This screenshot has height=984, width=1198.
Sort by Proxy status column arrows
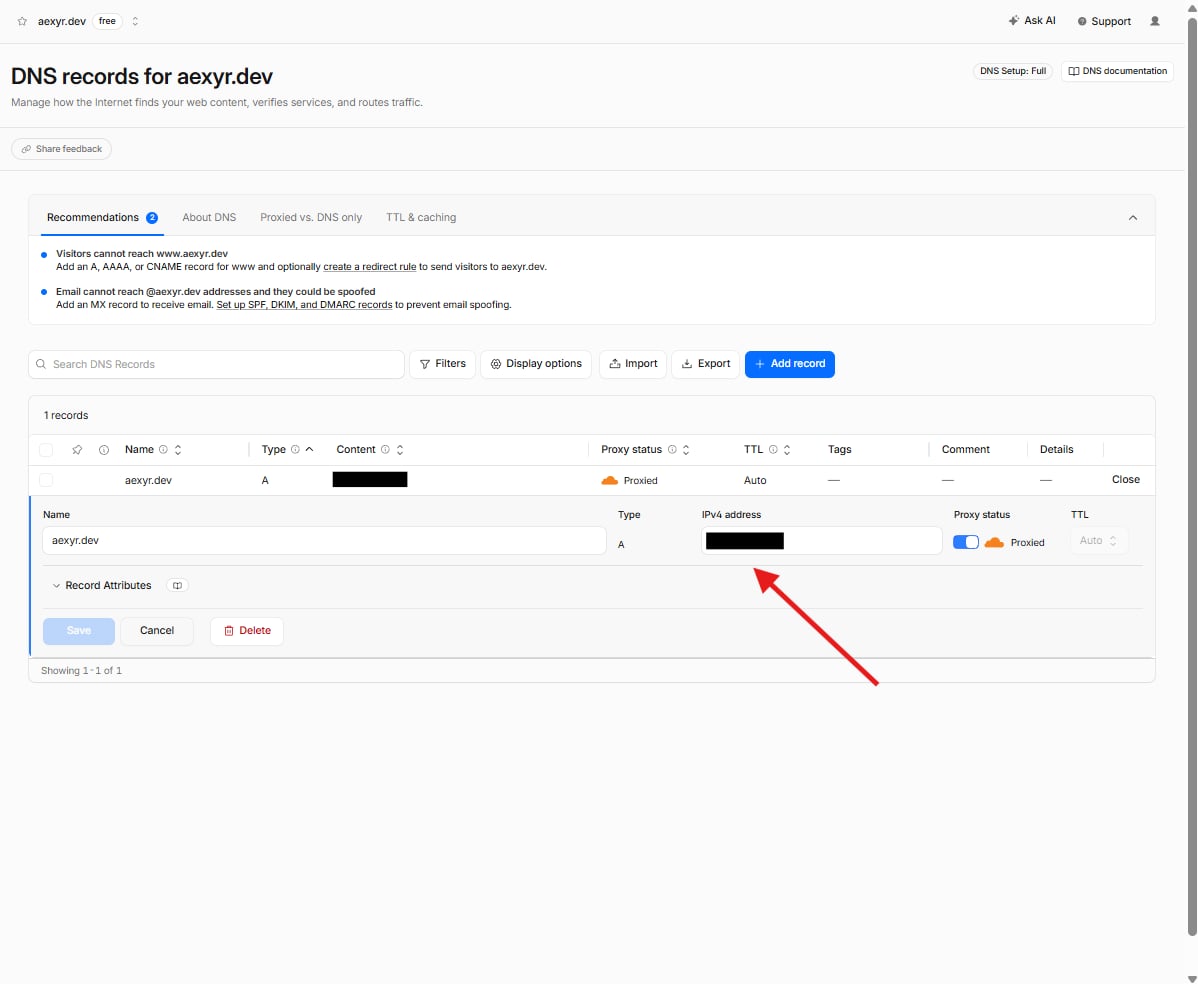[x=686, y=450]
